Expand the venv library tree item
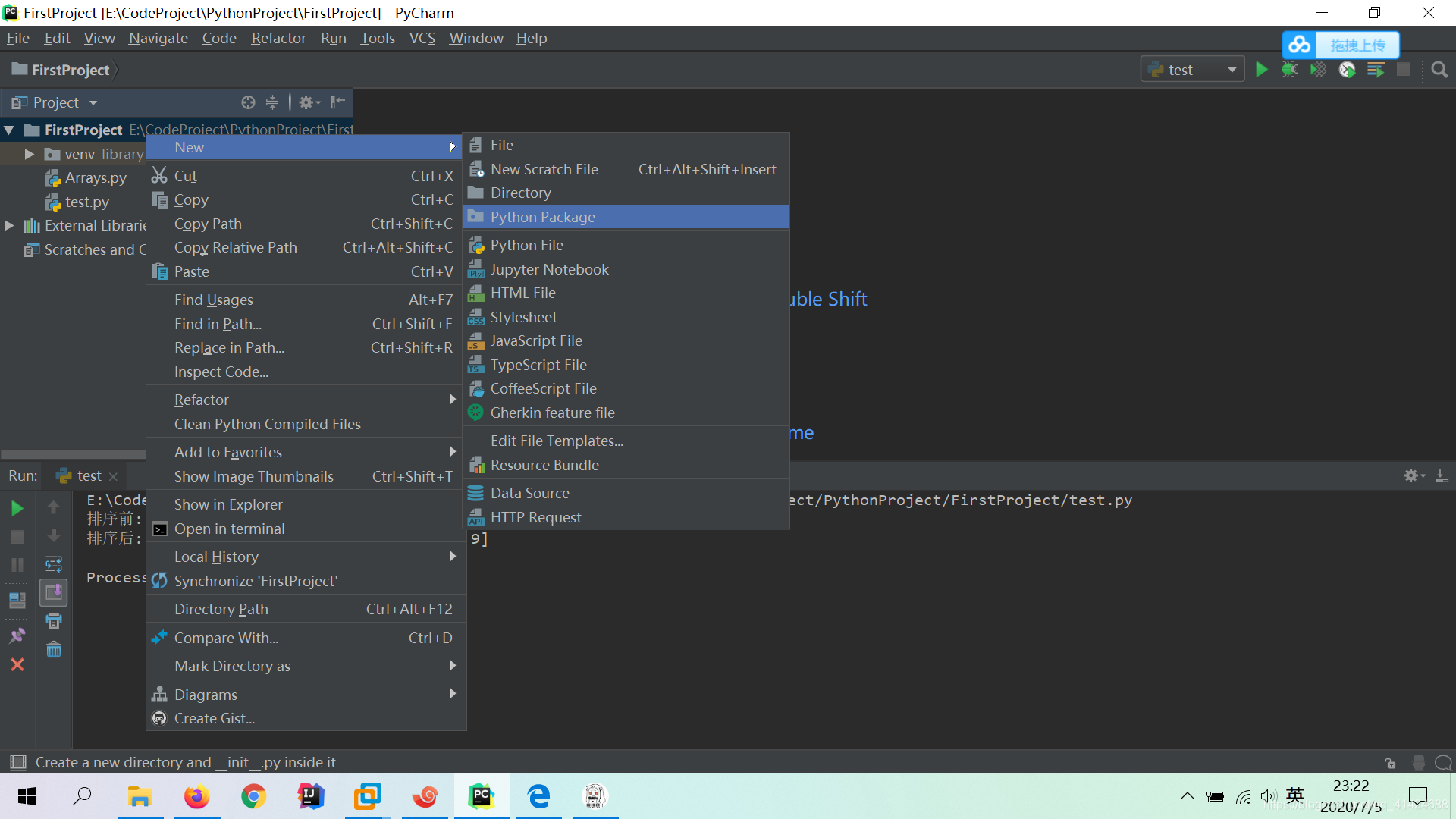 (29, 153)
